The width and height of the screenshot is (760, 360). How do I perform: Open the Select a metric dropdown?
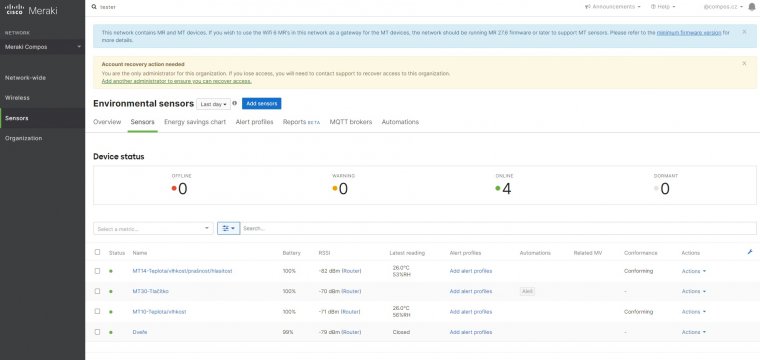[153, 228]
